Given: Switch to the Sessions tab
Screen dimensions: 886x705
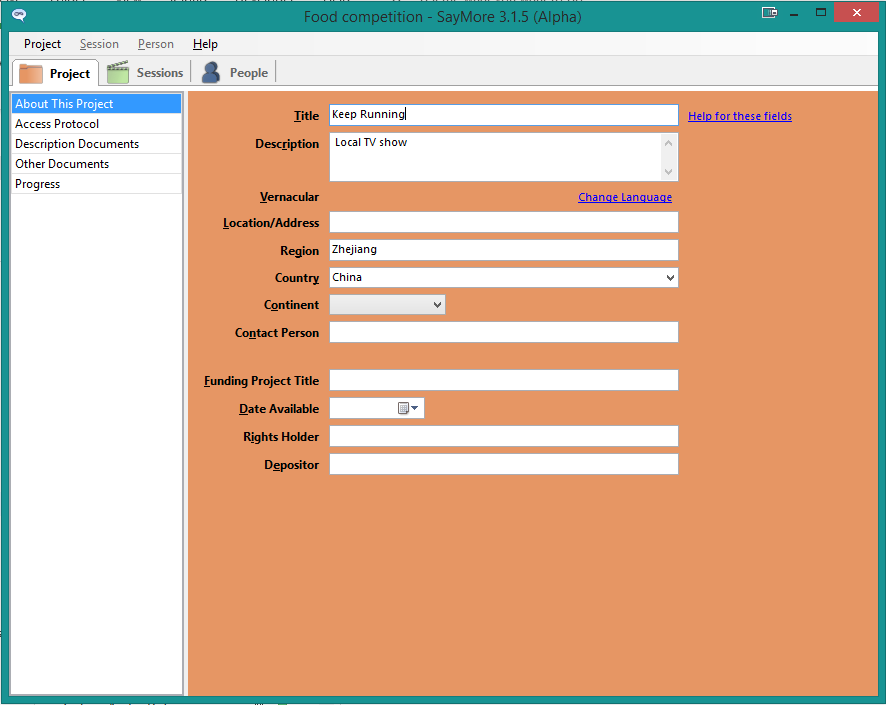Looking at the screenshot, I should point(146,73).
